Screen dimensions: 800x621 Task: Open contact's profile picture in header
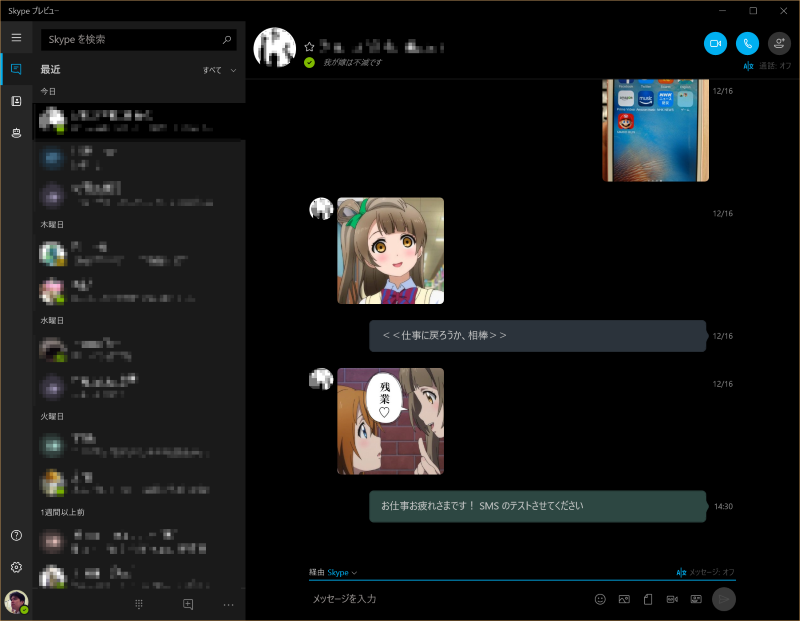point(275,48)
